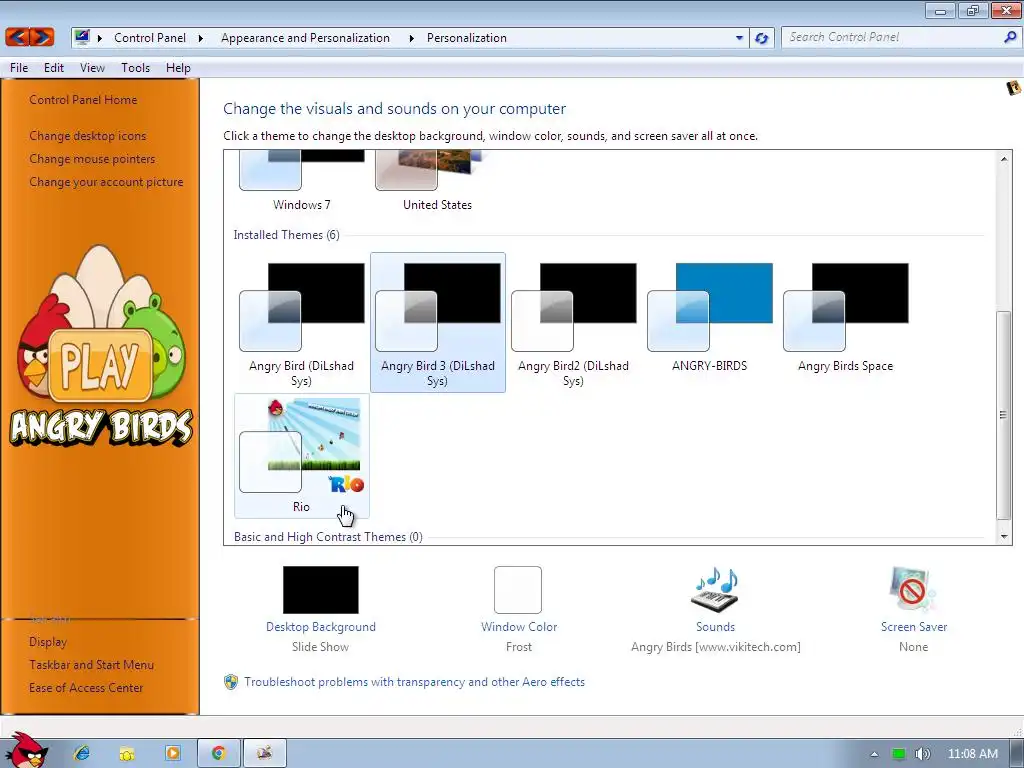Click the 11:08 AM system clock
The height and width of the screenshot is (768, 1024).
tap(972, 754)
